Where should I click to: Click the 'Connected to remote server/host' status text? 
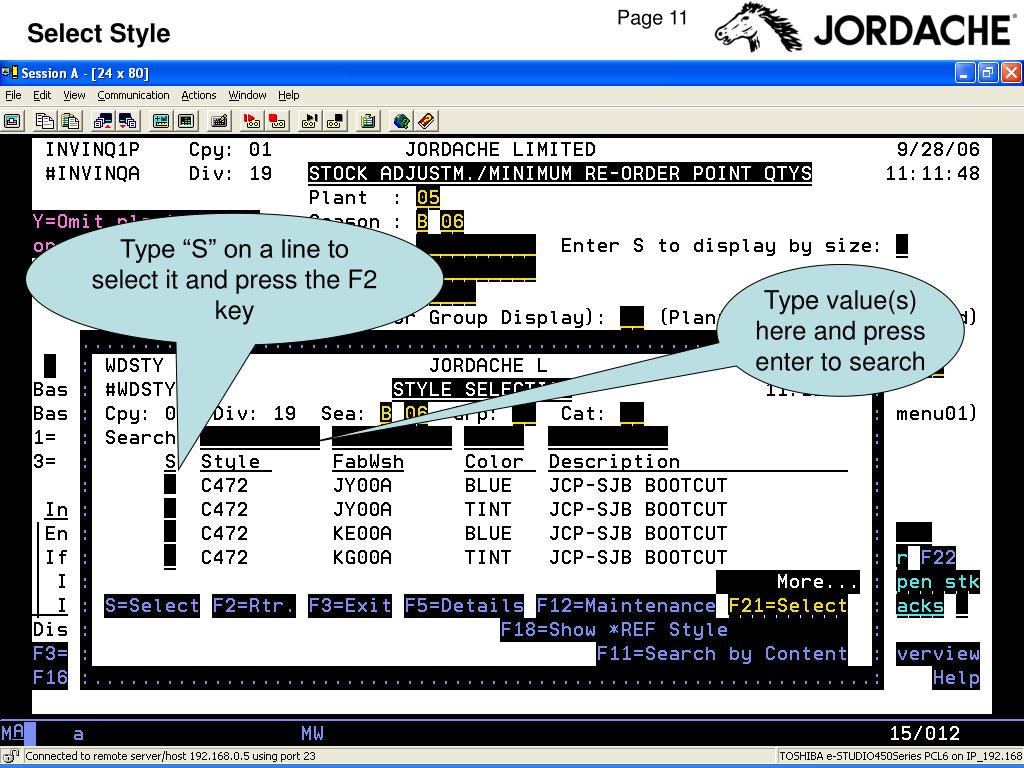tap(170, 756)
